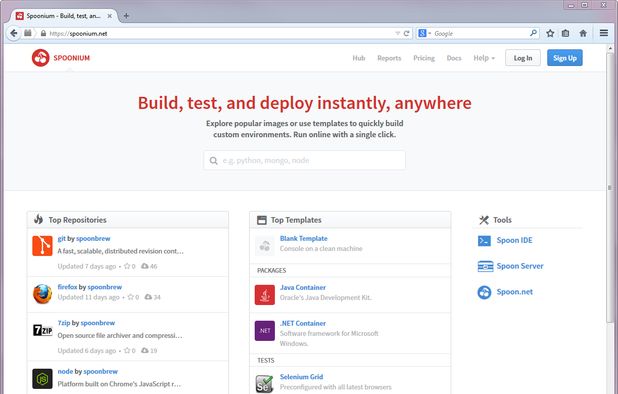Expand the Help dropdown menu
Viewport: 618px width, 394px height.
coord(484,58)
